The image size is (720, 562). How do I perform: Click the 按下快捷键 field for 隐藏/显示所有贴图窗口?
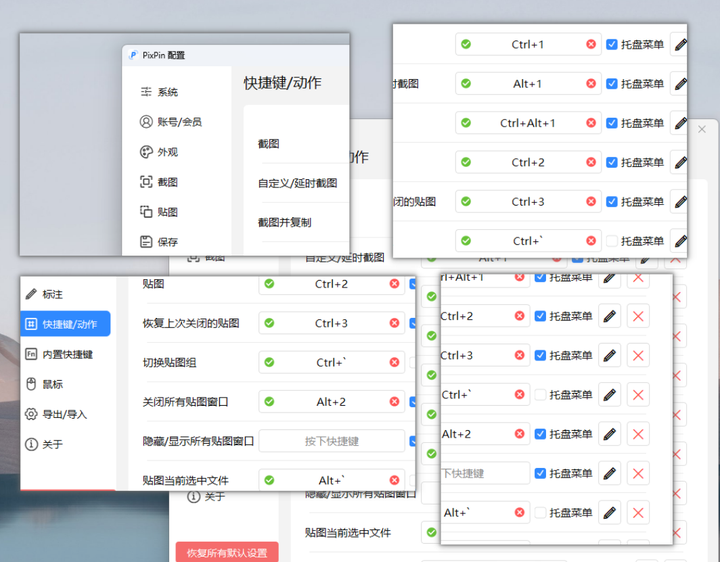tap(332, 441)
